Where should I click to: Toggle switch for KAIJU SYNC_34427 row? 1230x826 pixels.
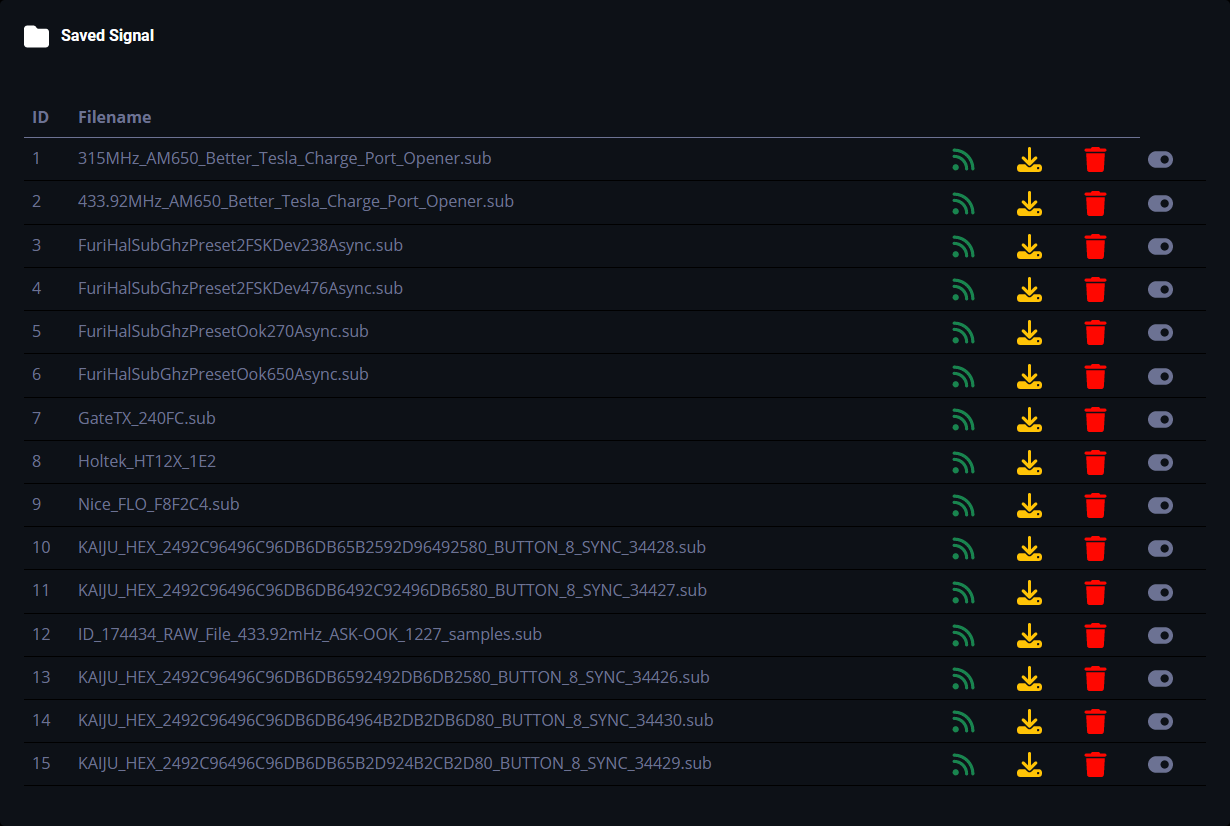[1160, 592]
